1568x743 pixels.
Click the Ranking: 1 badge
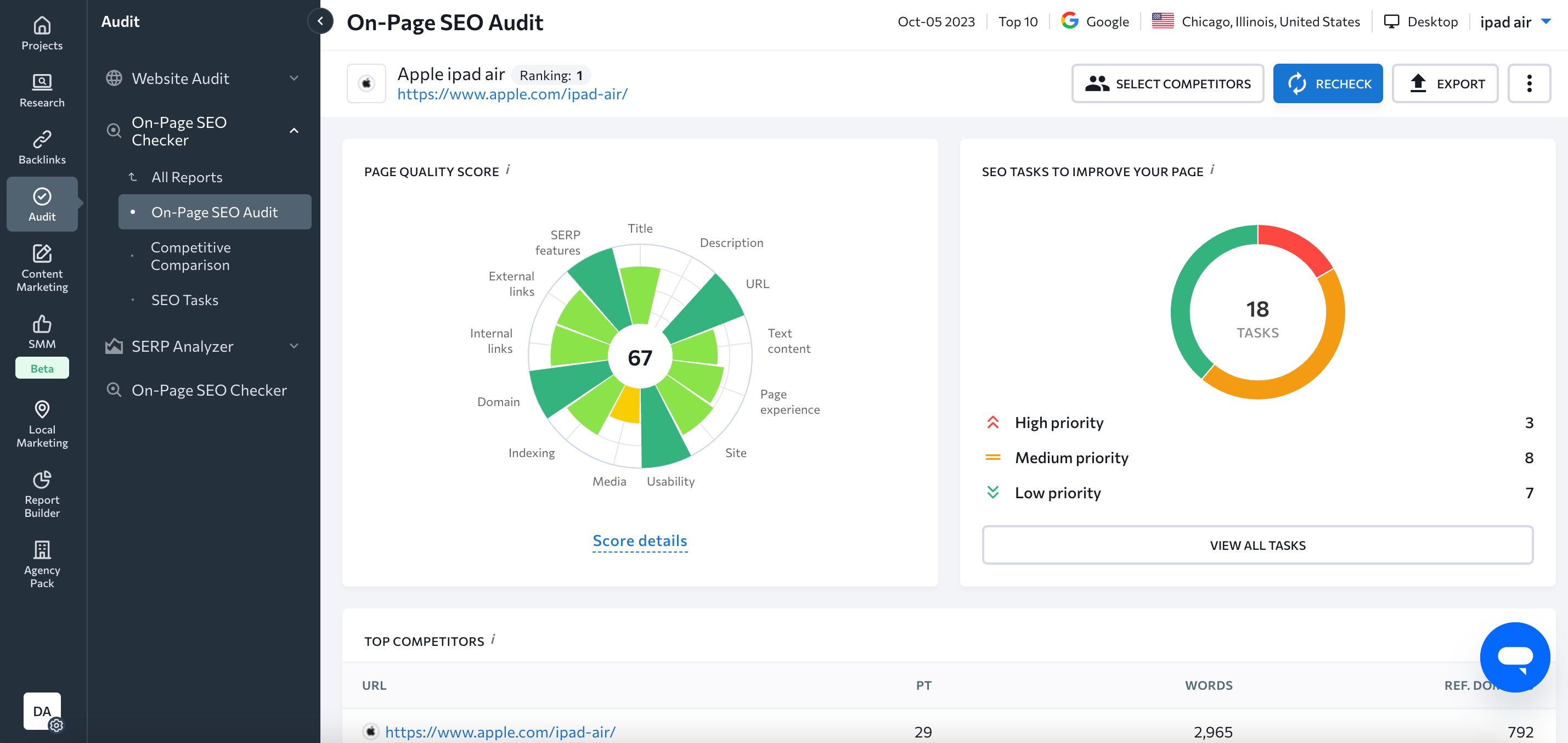click(551, 76)
